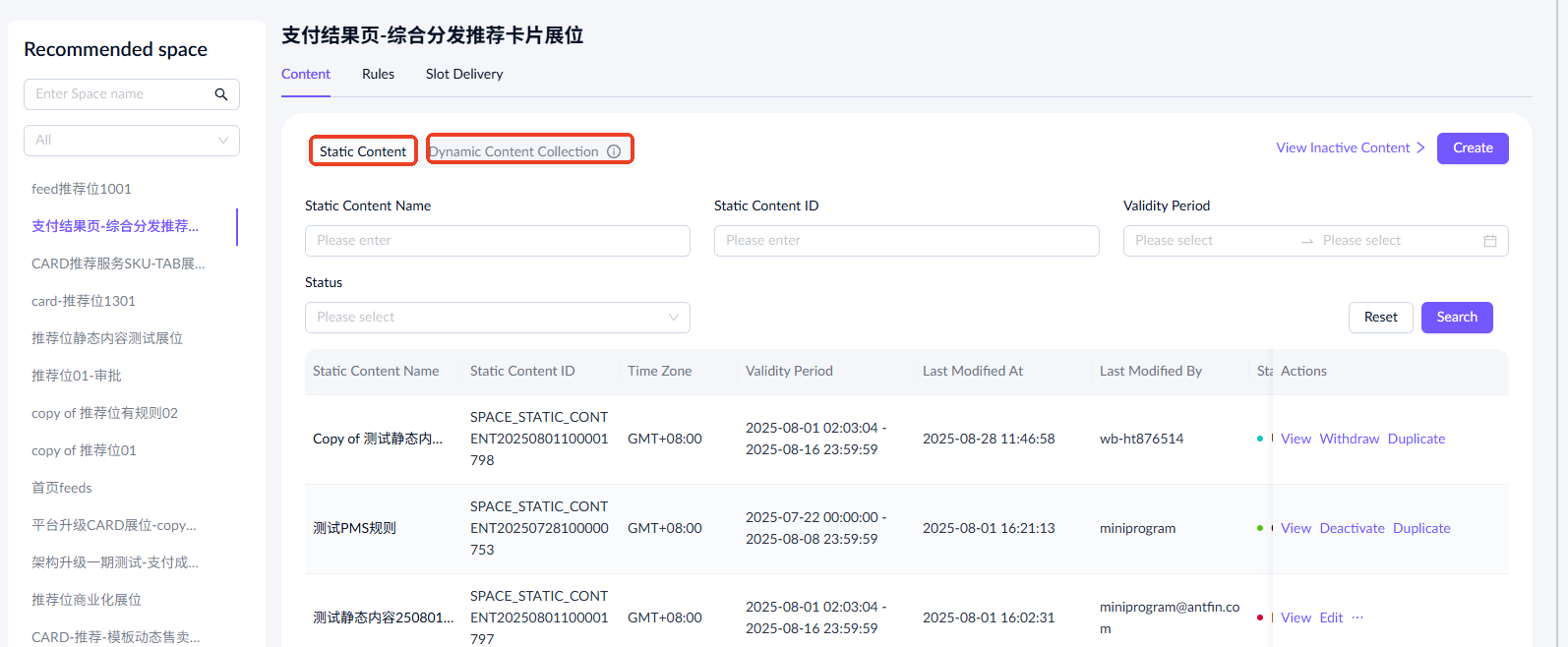
Task: Switch to the Rules tab
Action: (x=378, y=74)
